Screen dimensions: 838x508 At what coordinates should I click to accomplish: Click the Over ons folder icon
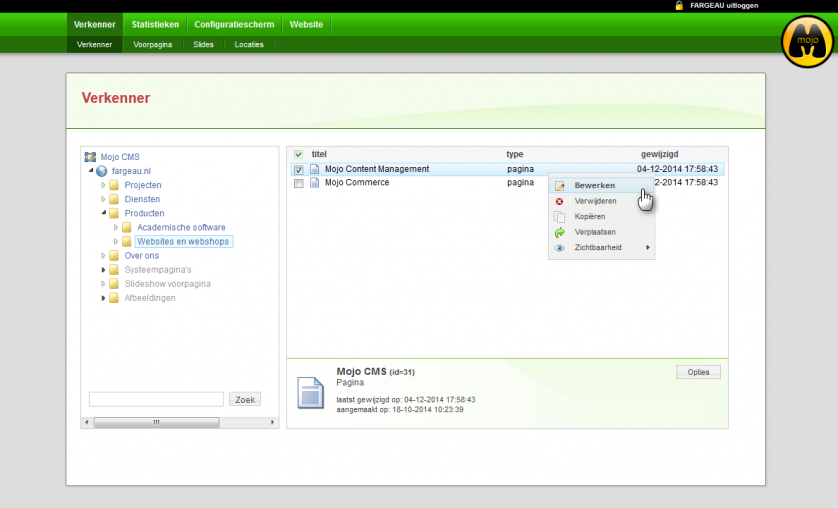pos(114,255)
